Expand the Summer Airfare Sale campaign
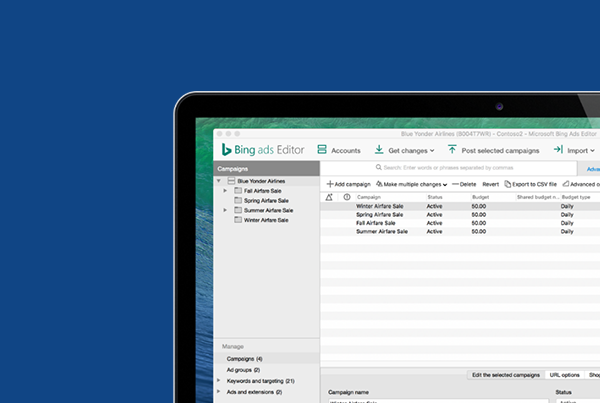The height and width of the screenshot is (403, 600). (x=225, y=210)
